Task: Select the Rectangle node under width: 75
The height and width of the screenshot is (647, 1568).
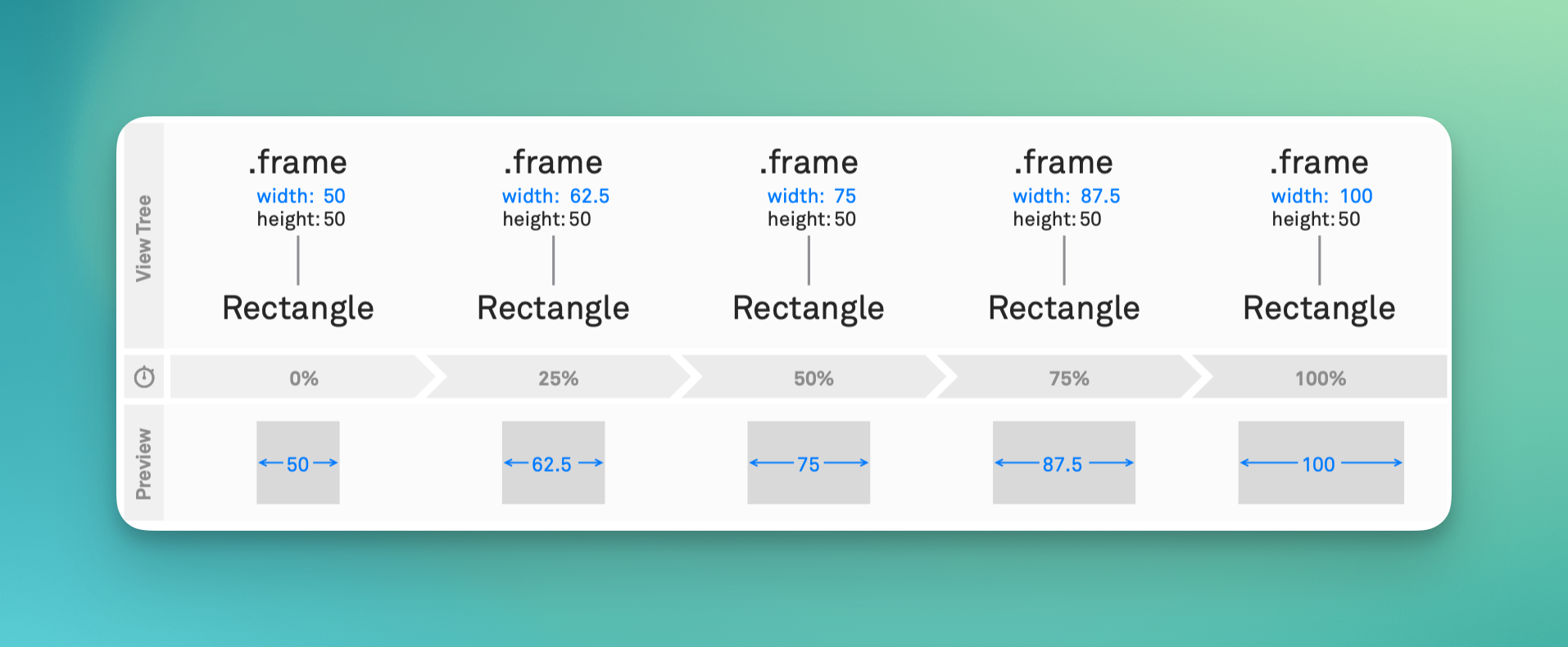Action: [x=809, y=308]
